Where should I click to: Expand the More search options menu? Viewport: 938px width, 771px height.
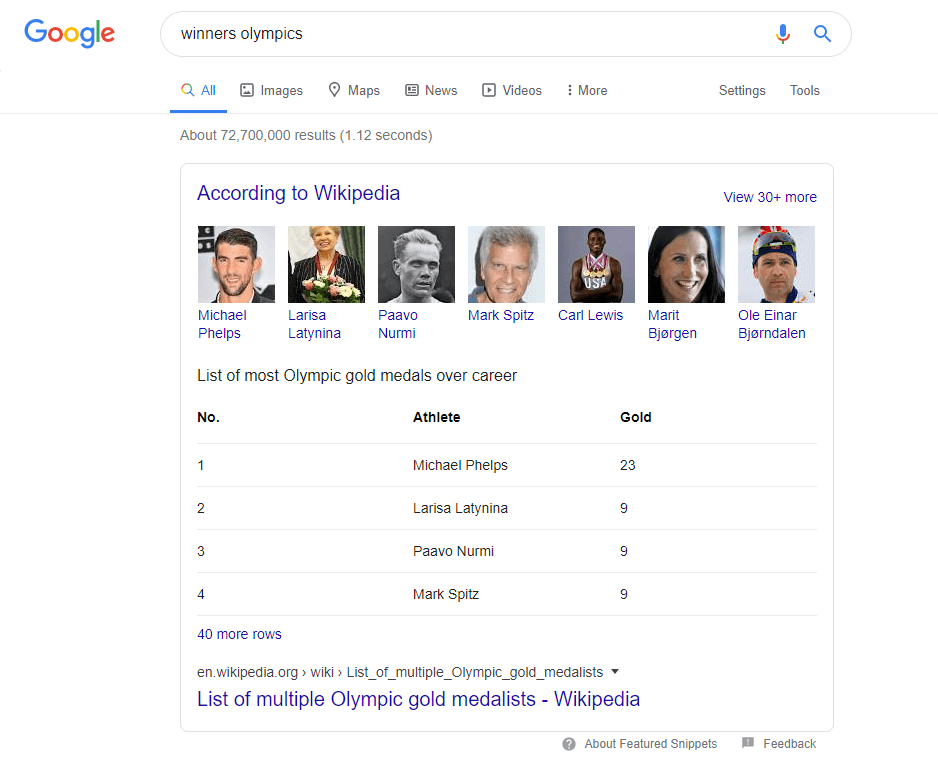585,90
